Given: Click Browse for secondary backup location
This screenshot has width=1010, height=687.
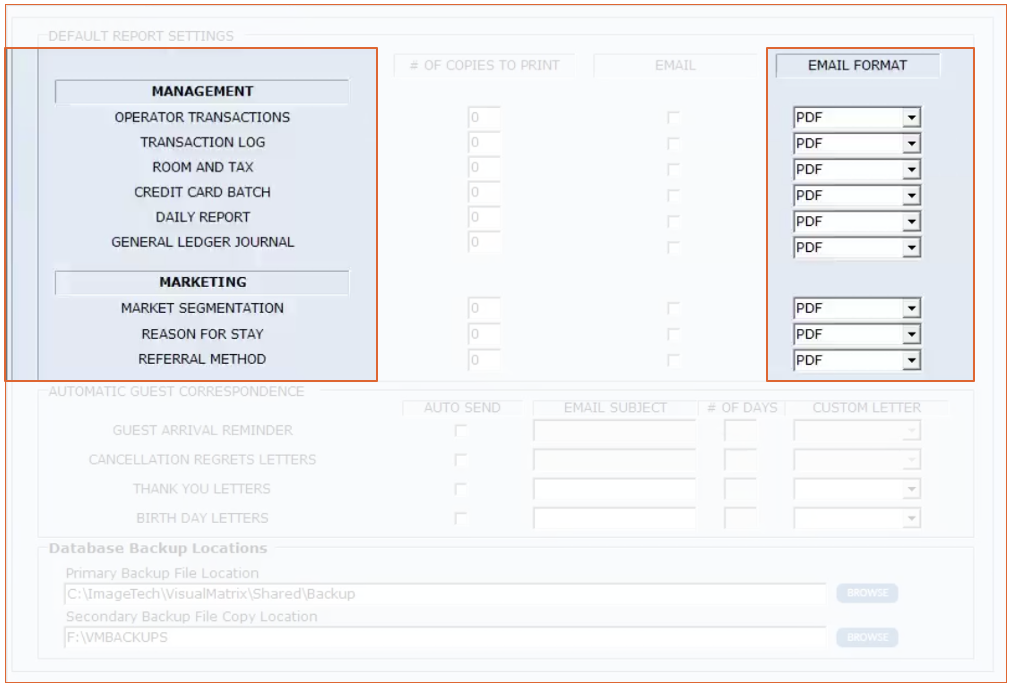Looking at the screenshot, I should click(x=867, y=637).
